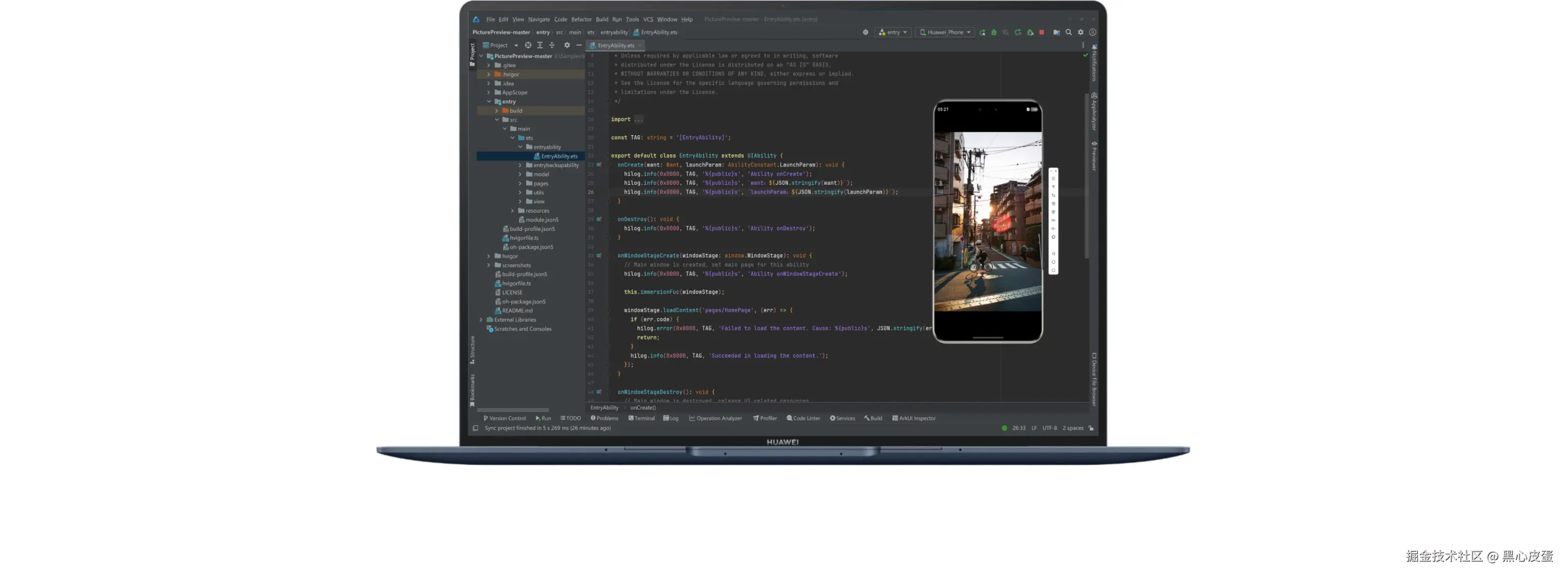Open the Project panel gear options
The height and width of the screenshot is (578, 1568).
567,45
